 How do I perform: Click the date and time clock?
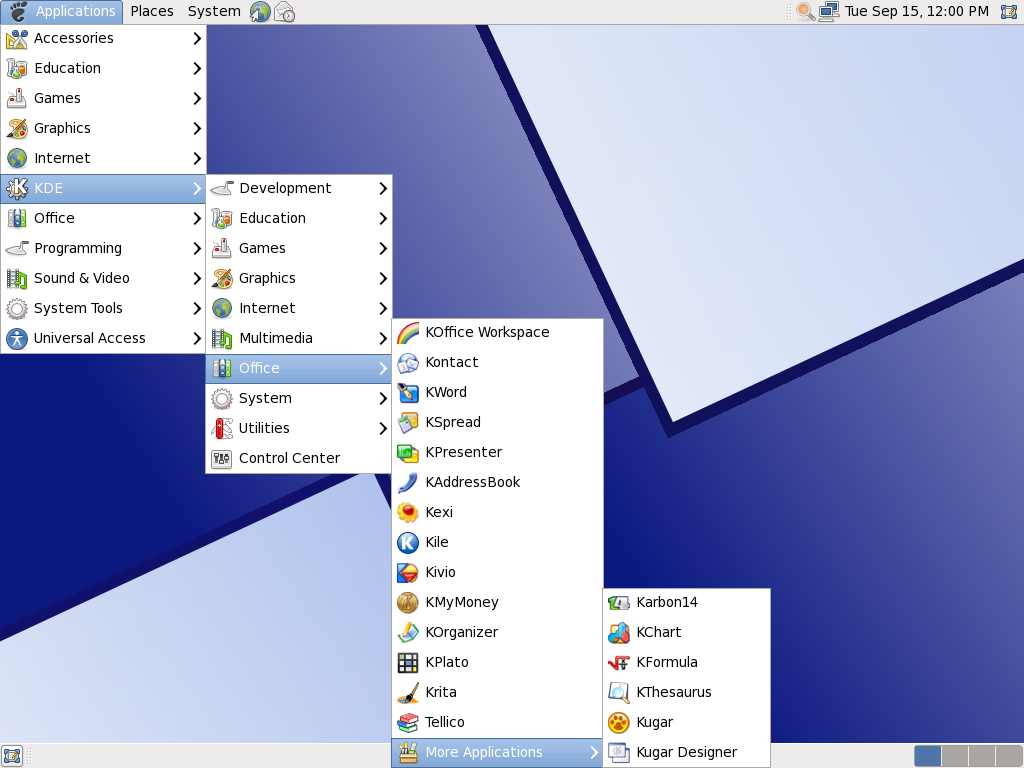917,12
